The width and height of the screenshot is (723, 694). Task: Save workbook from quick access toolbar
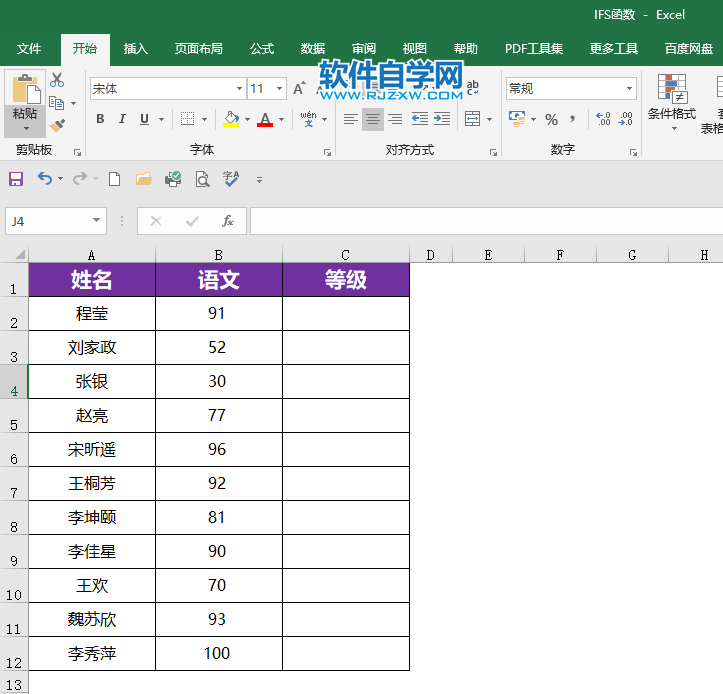pos(16,179)
